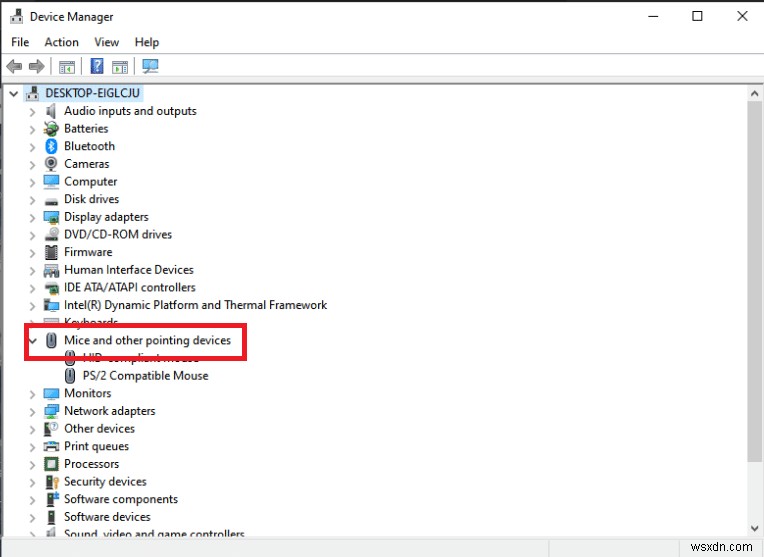
Task: Select the Security devices label
Action: [x=105, y=481]
